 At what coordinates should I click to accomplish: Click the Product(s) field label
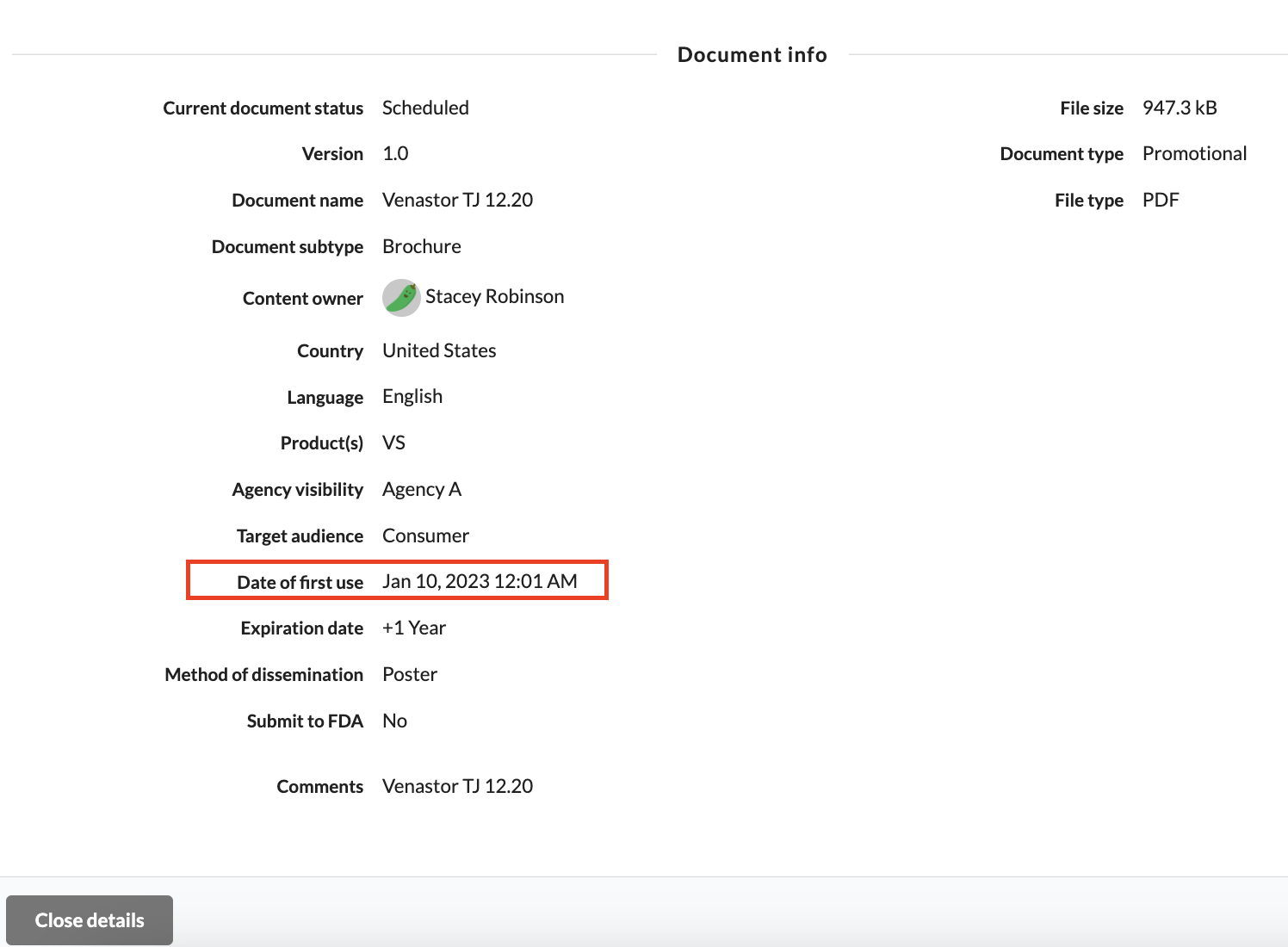[322, 443]
